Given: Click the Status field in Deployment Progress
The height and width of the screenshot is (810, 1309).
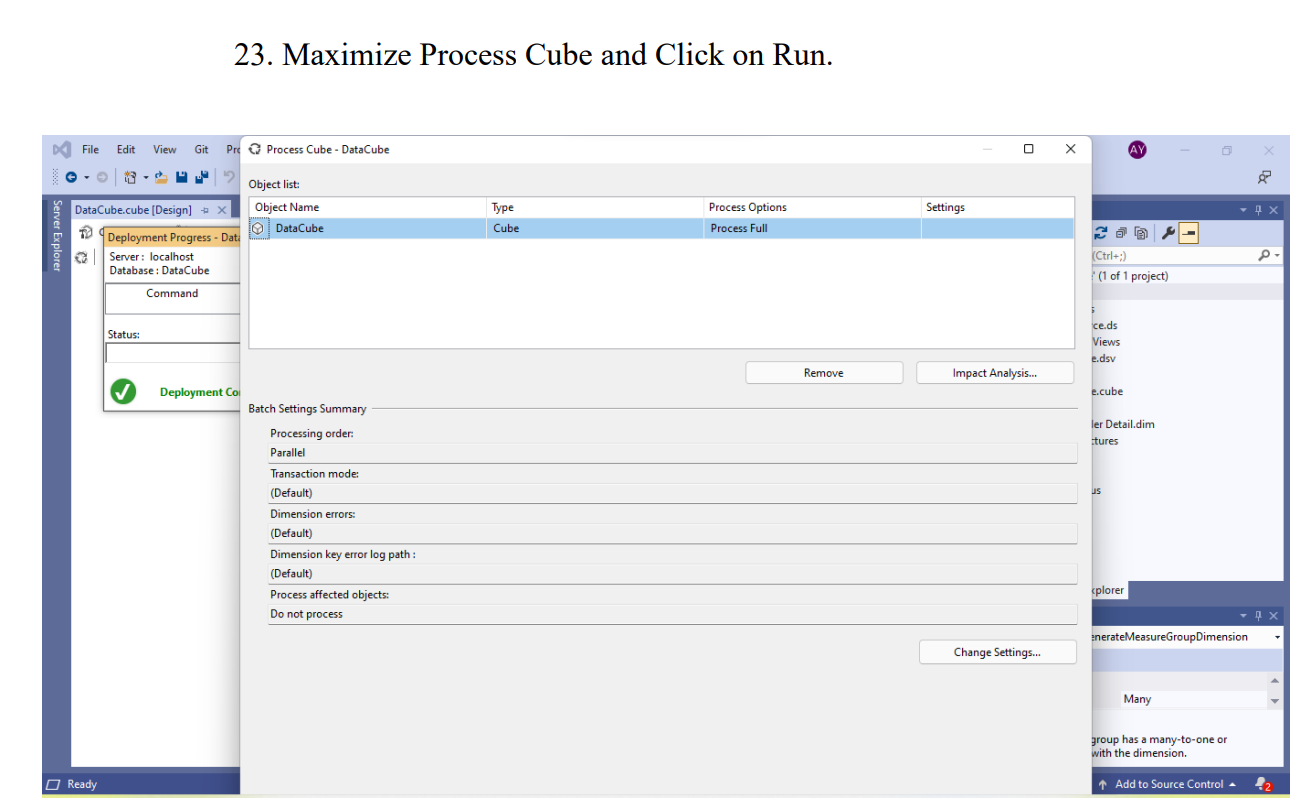Looking at the screenshot, I should point(173,353).
